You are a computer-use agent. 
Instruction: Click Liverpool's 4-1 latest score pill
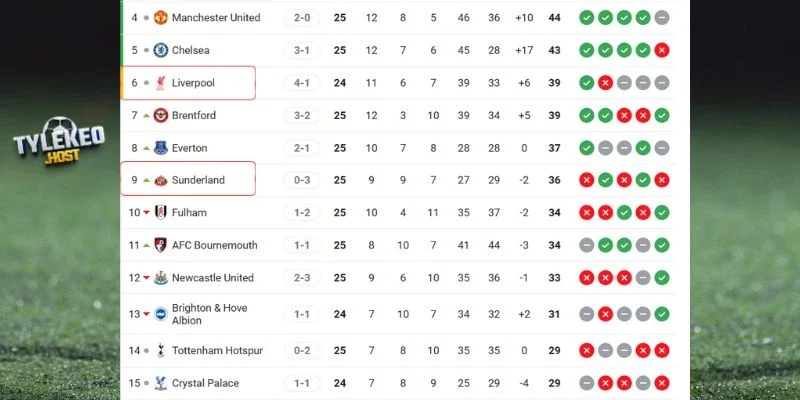301,83
